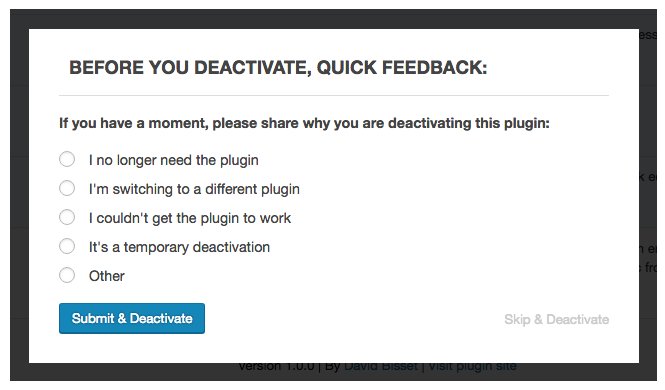Pick the 'I couldn't get the plugin to work' radio

pyautogui.click(x=67, y=217)
